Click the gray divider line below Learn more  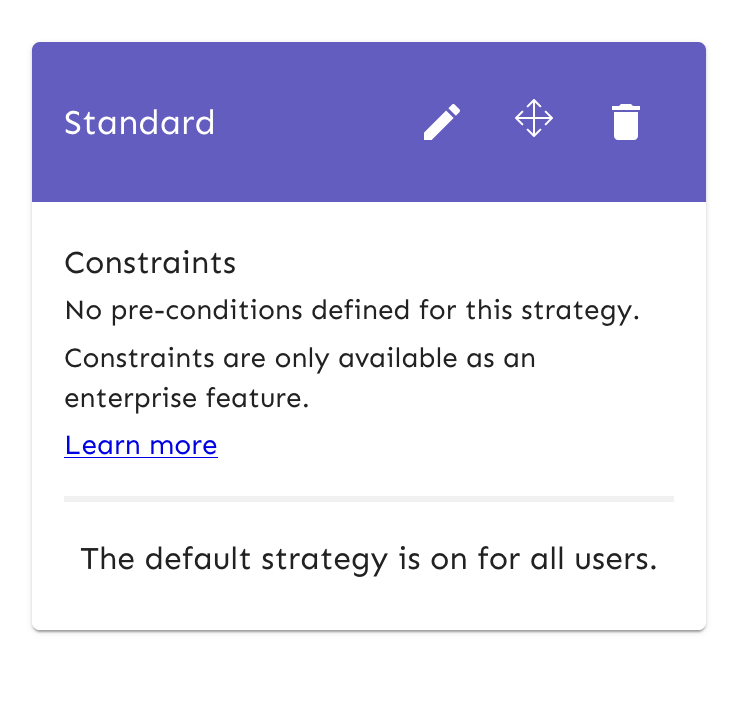point(369,499)
